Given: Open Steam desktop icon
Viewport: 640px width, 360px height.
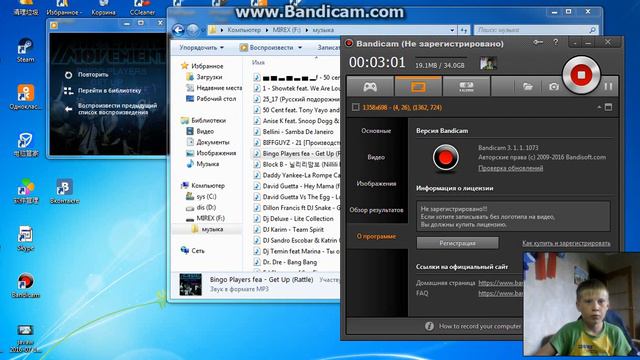Looking at the screenshot, I should click(x=25, y=51).
